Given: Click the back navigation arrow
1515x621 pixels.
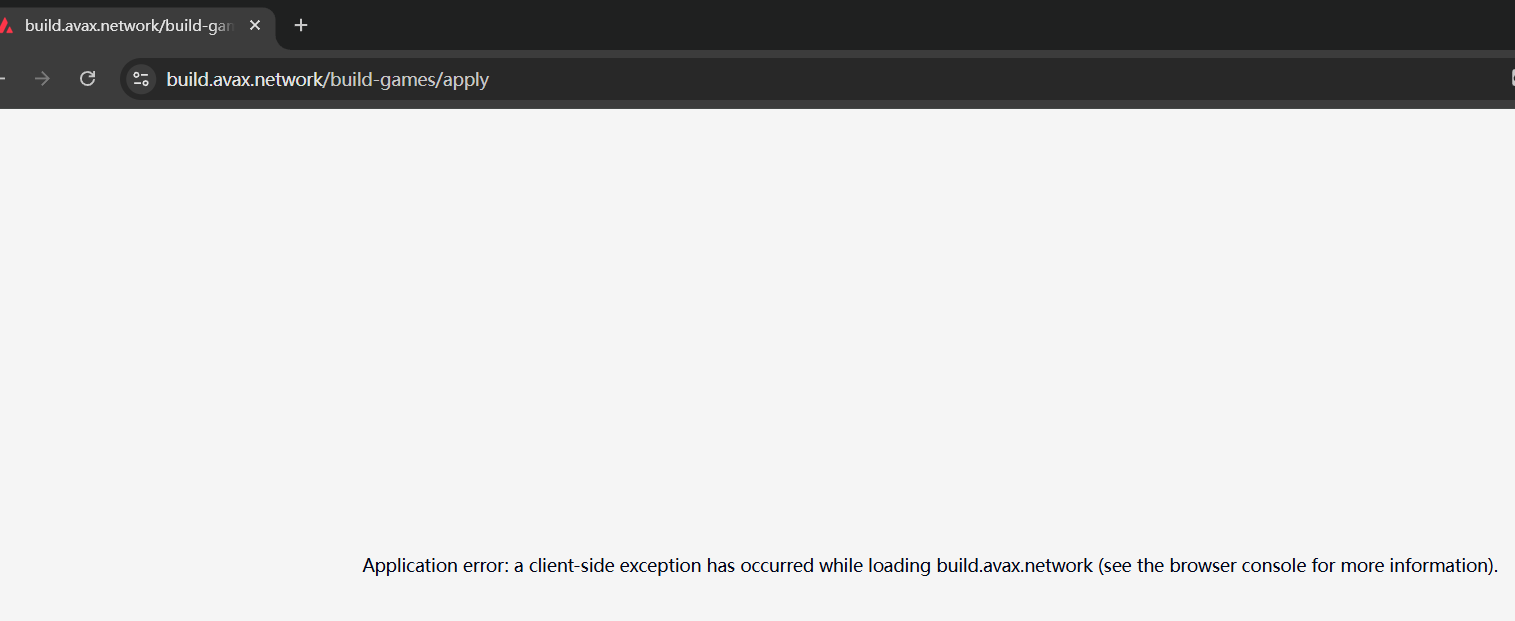Looking at the screenshot, I should click(x=3, y=78).
